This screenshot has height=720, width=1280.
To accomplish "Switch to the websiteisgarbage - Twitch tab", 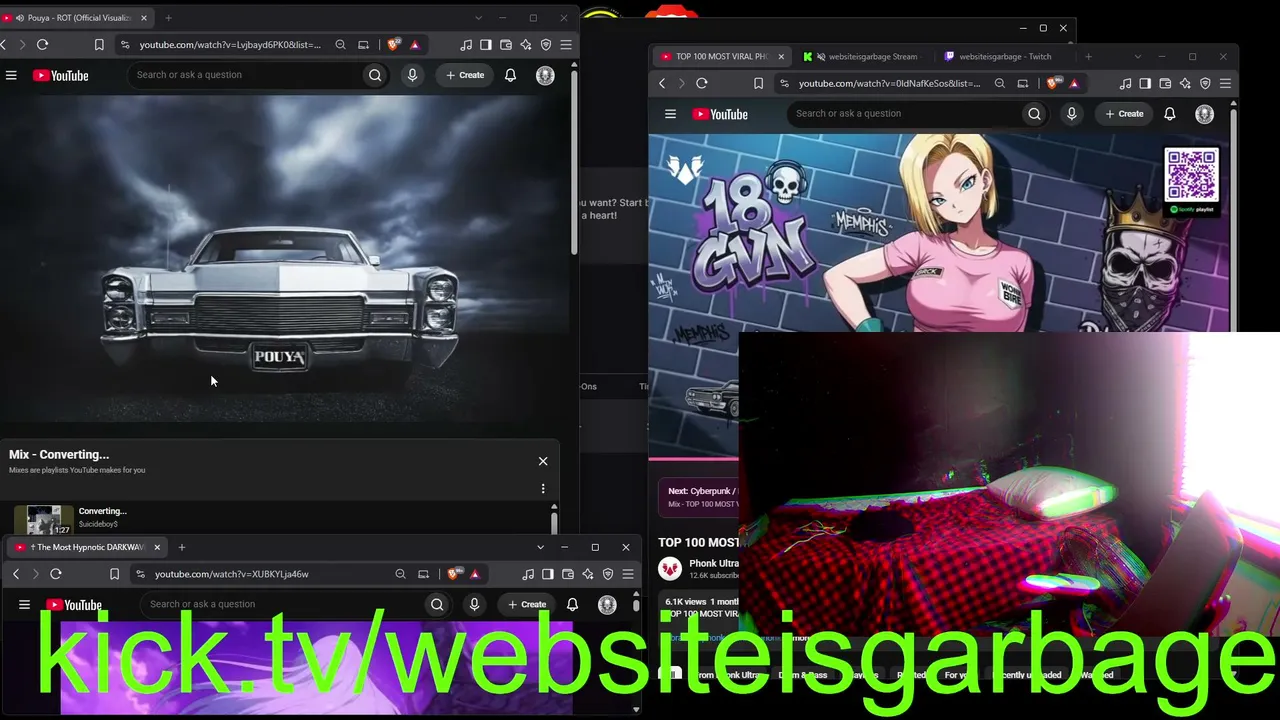I will point(1004,57).
